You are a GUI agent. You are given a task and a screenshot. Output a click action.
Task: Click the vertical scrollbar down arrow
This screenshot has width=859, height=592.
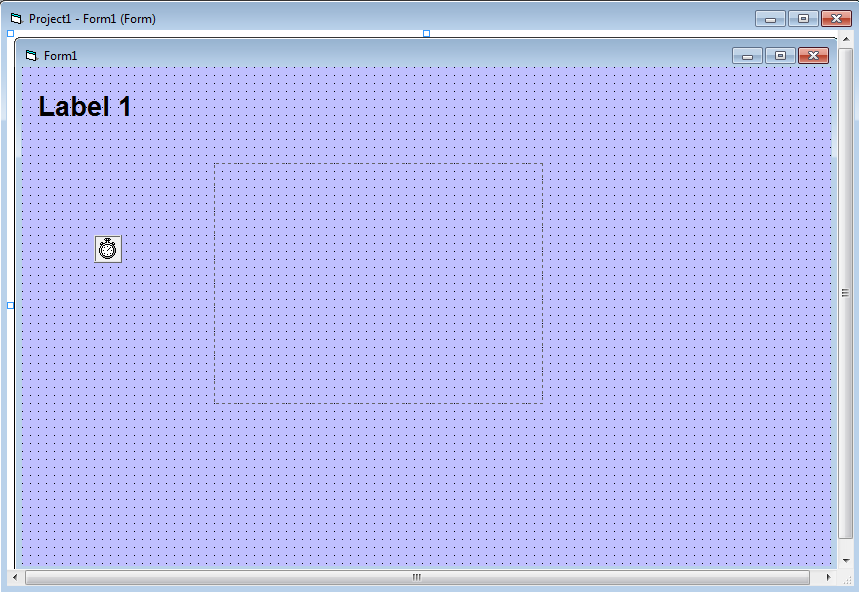click(x=846, y=560)
